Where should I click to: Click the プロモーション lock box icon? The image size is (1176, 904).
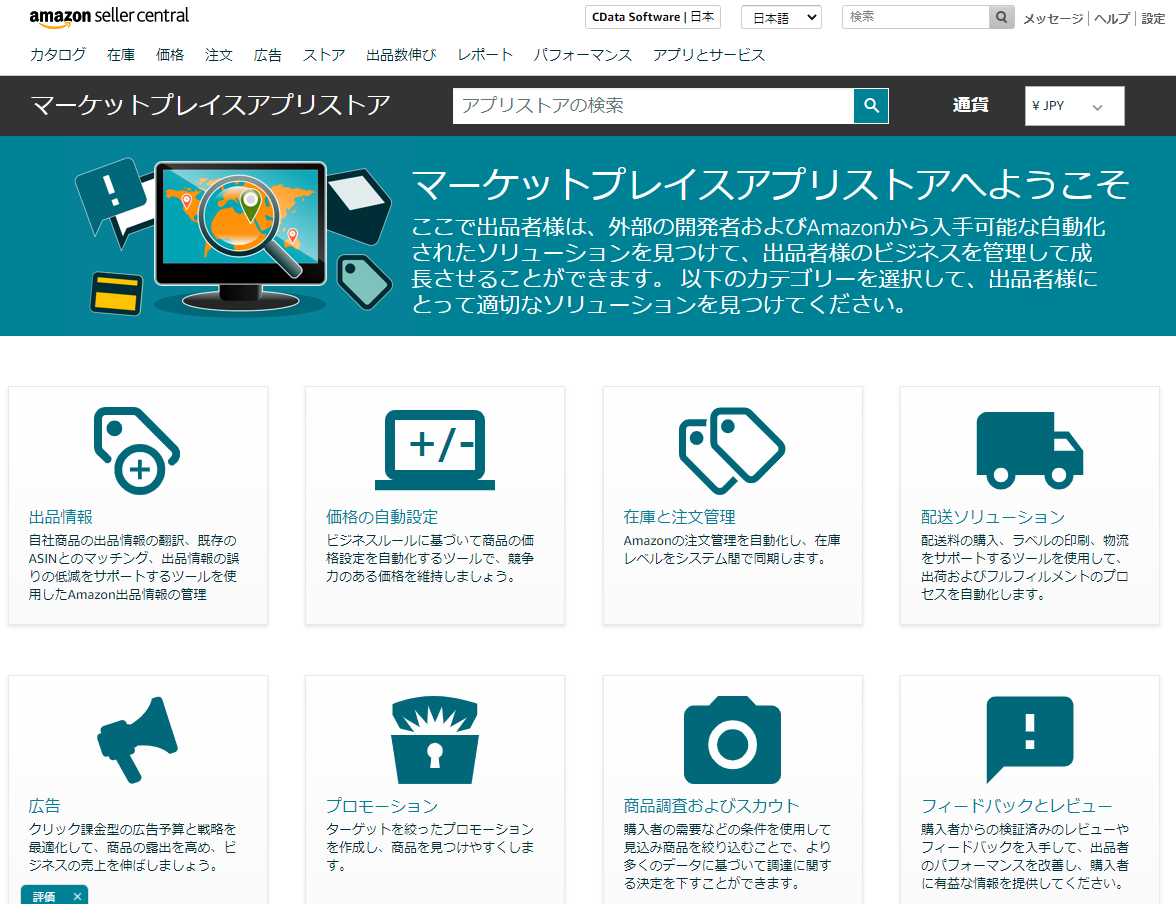click(435, 740)
